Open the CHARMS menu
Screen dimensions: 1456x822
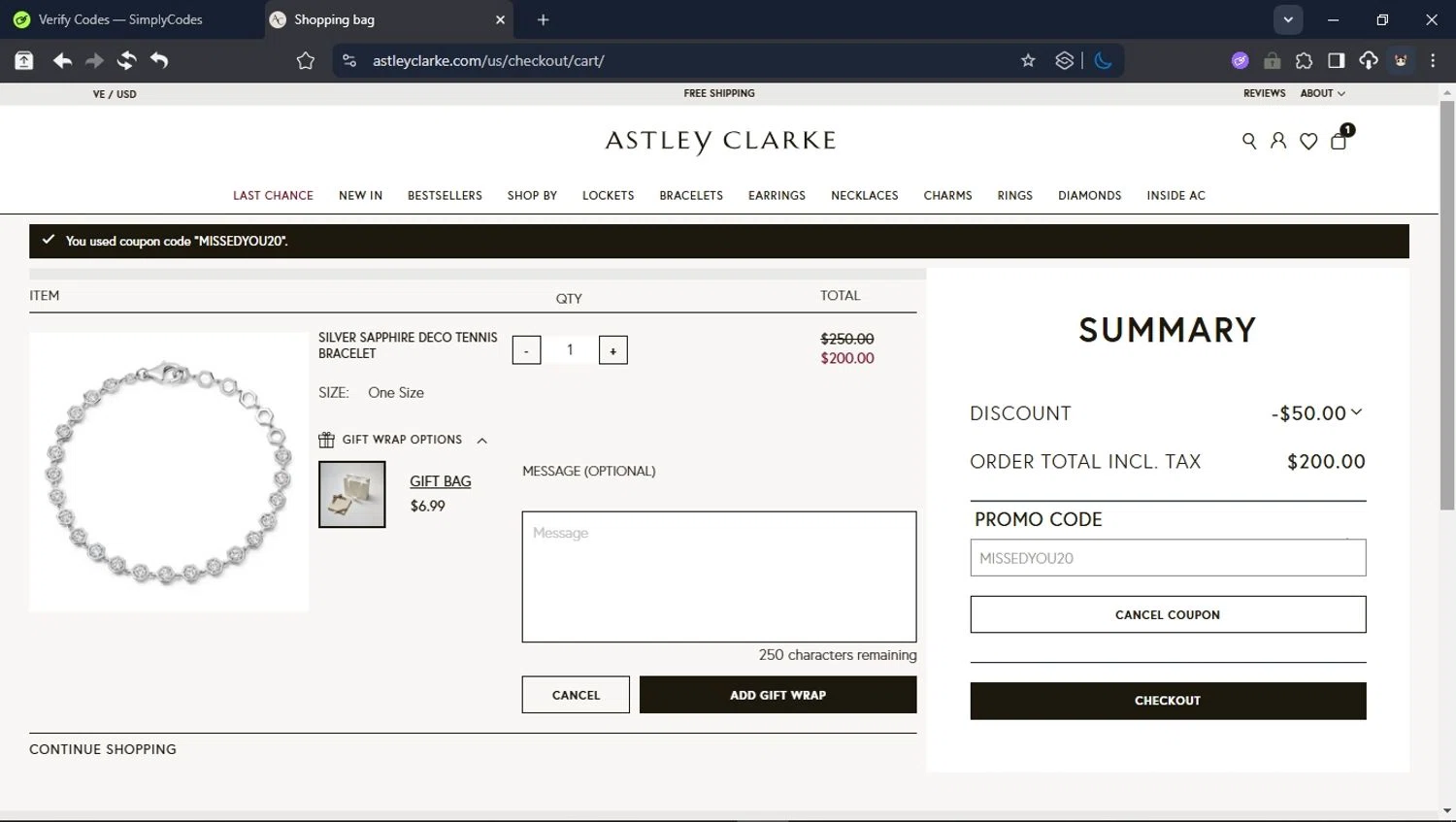pos(947,195)
